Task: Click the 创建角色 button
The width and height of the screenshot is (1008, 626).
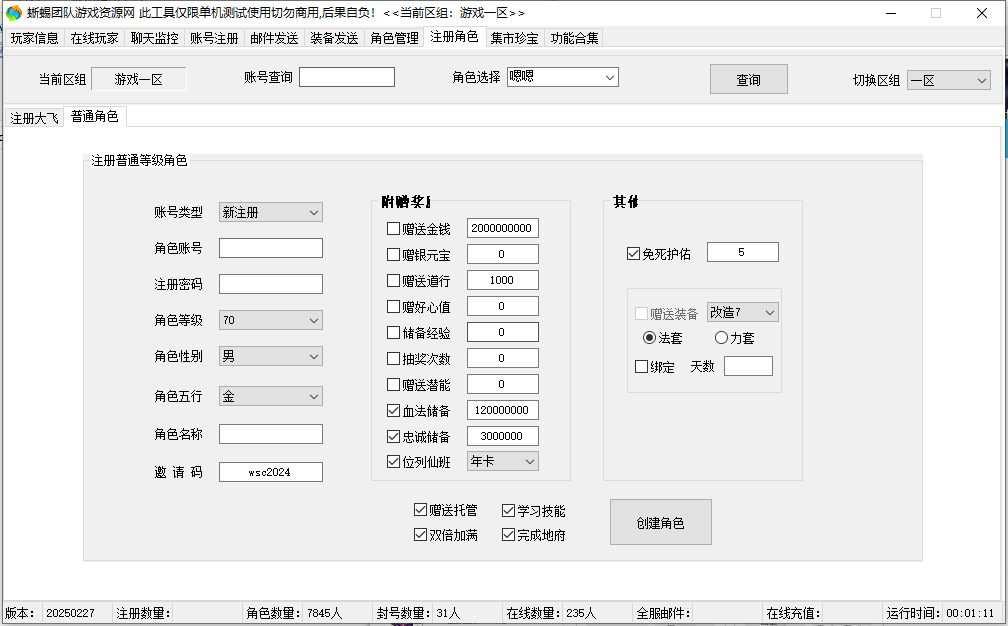Action: [x=660, y=523]
